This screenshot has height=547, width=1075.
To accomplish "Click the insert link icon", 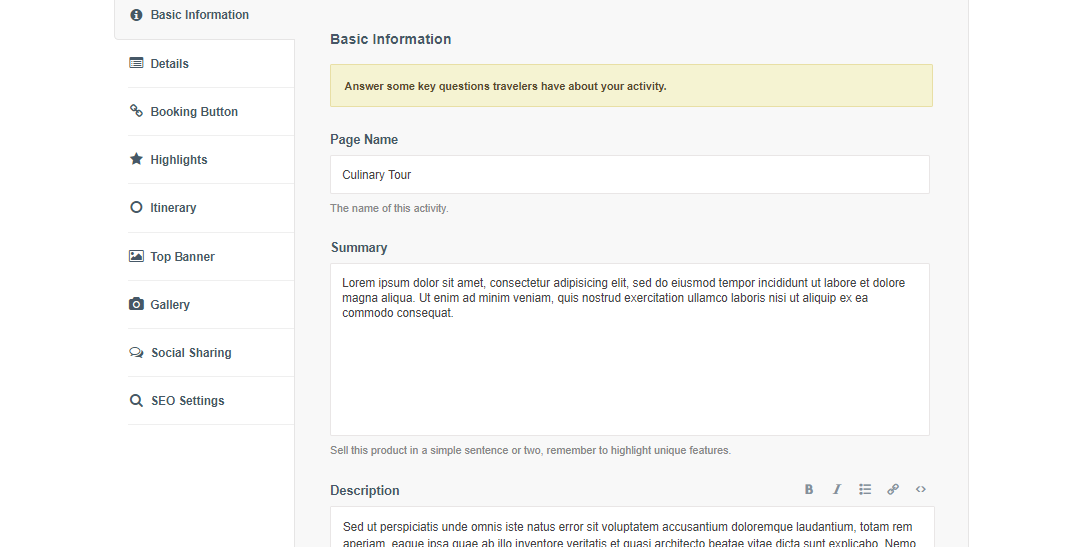I will (893, 490).
